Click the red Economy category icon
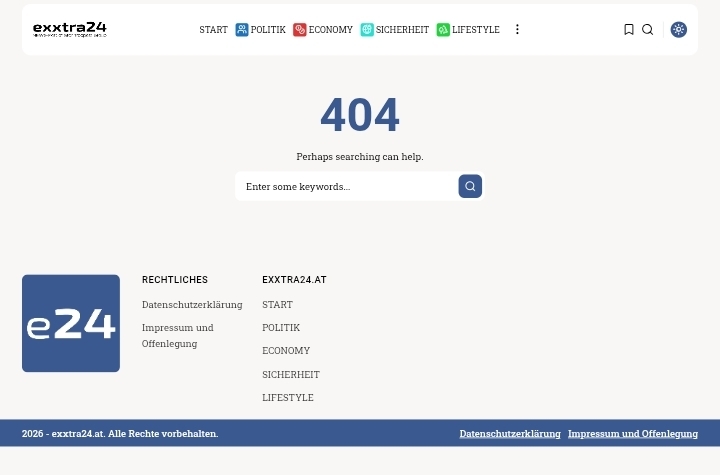This screenshot has height=475, width=720. click(x=299, y=30)
